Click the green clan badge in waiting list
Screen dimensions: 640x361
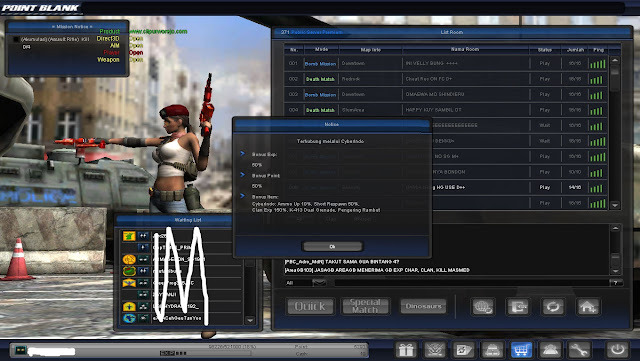[x=129, y=271]
